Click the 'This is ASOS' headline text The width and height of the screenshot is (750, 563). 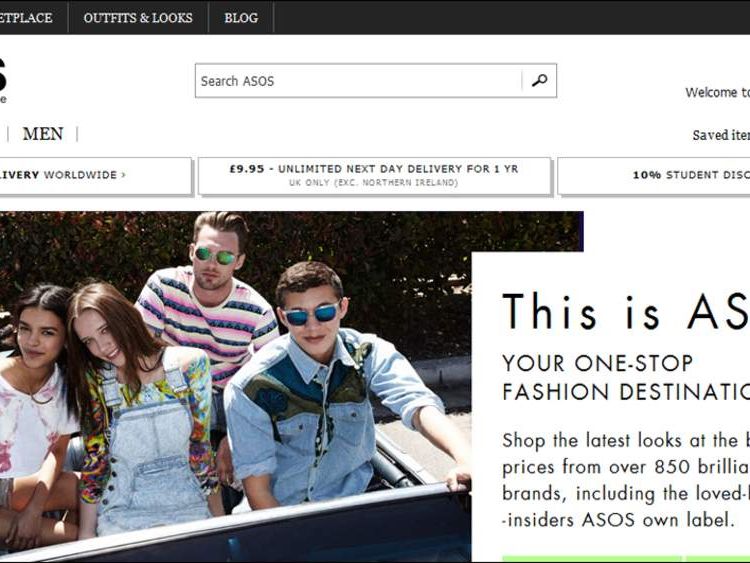tap(626, 312)
